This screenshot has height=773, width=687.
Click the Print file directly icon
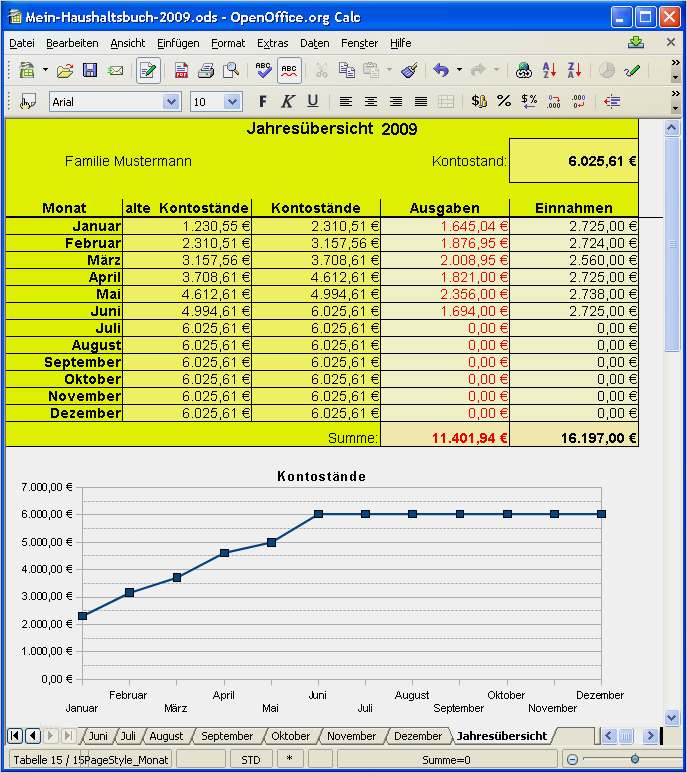tap(206, 71)
